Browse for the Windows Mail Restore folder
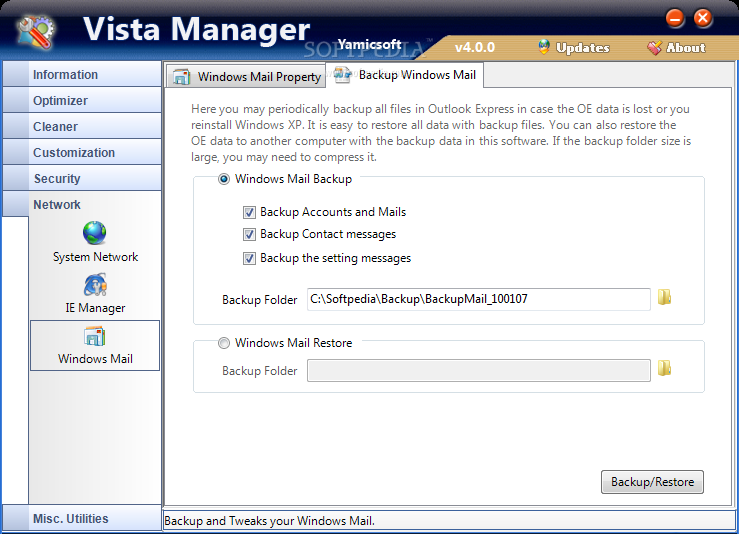 pyautogui.click(x=664, y=369)
